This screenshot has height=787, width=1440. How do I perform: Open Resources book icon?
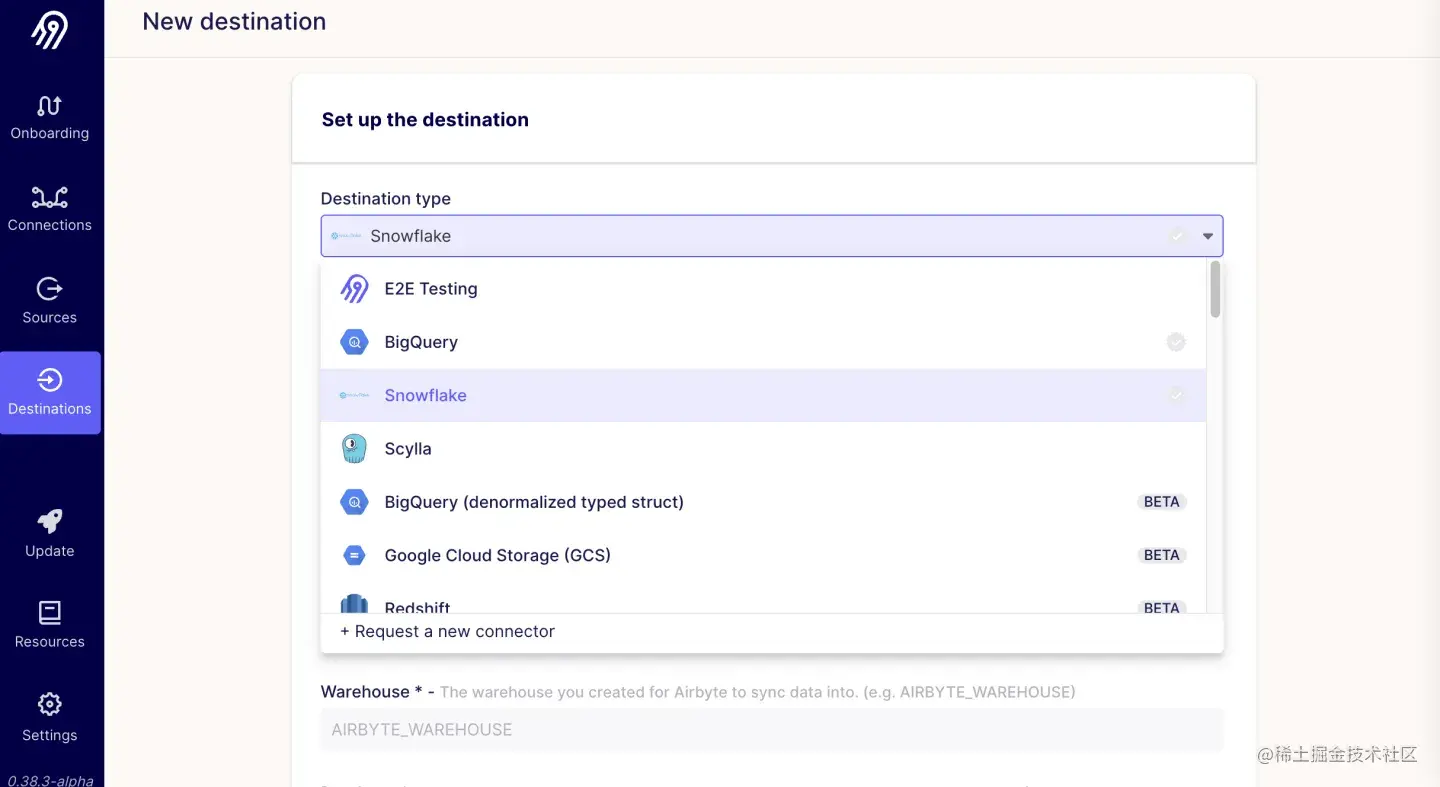(49, 612)
